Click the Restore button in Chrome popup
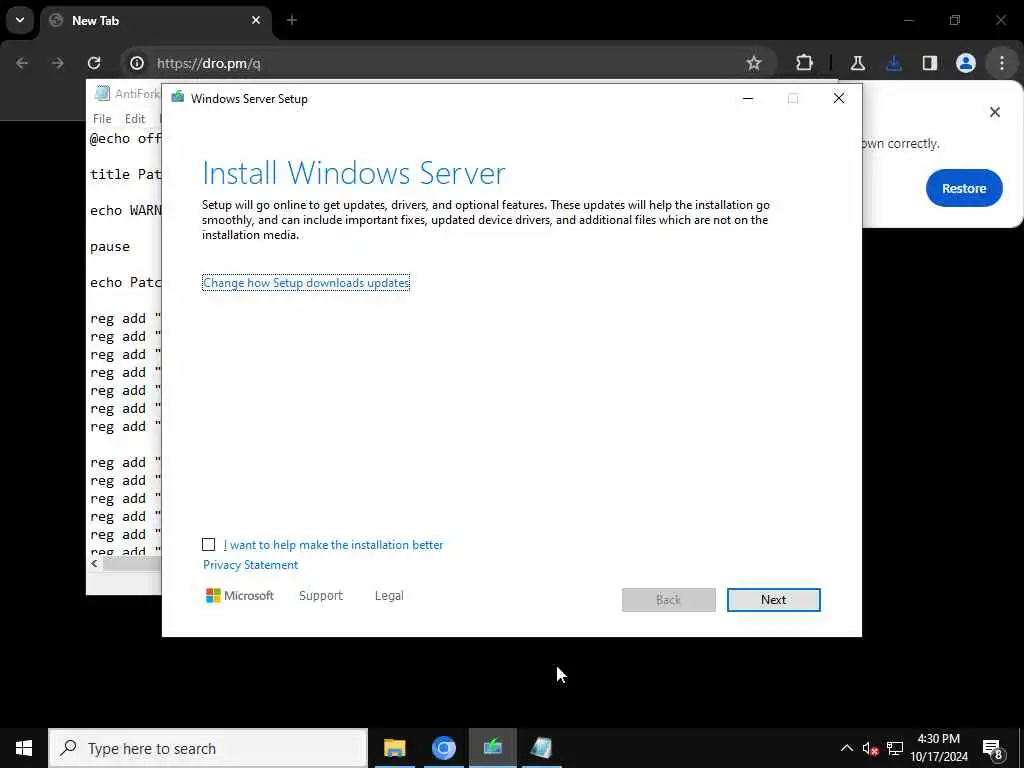The image size is (1024, 768). [x=964, y=188]
